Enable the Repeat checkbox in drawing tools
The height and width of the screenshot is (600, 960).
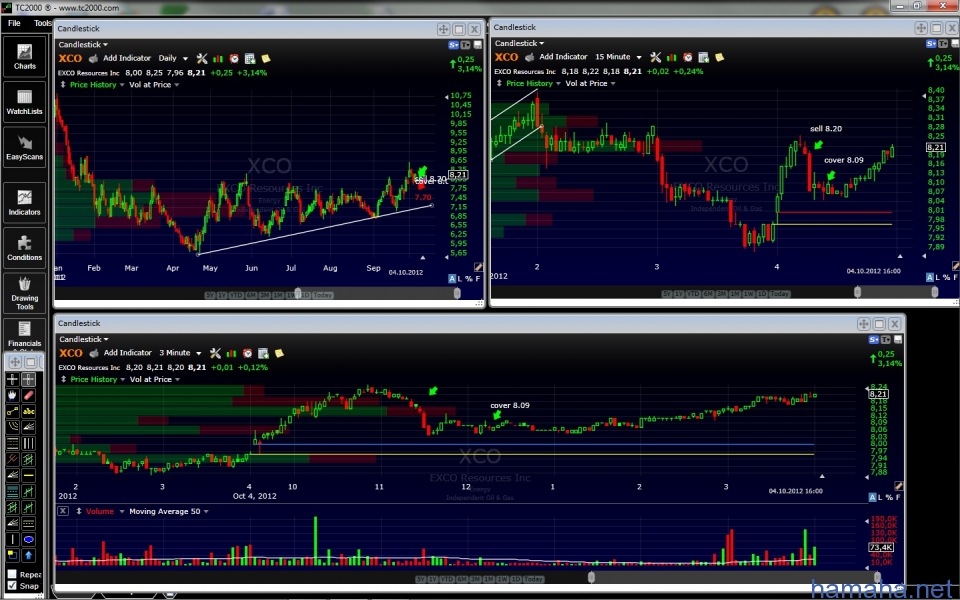pyautogui.click(x=12, y=574)
